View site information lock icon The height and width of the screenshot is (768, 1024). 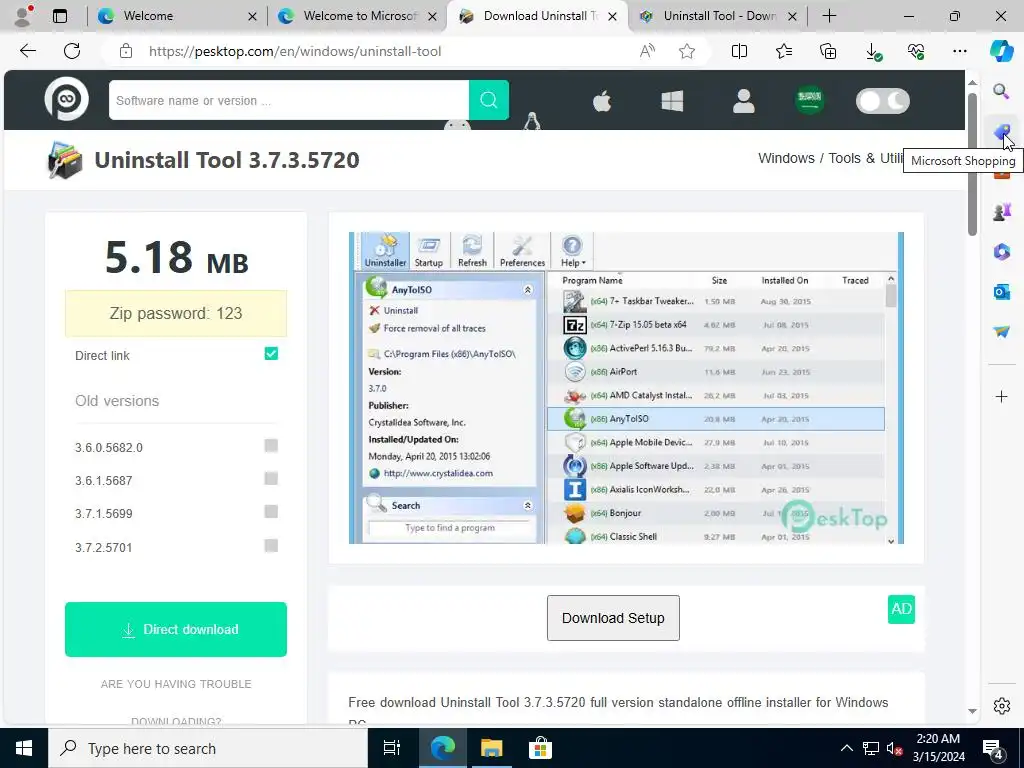[x=126, y=51]
